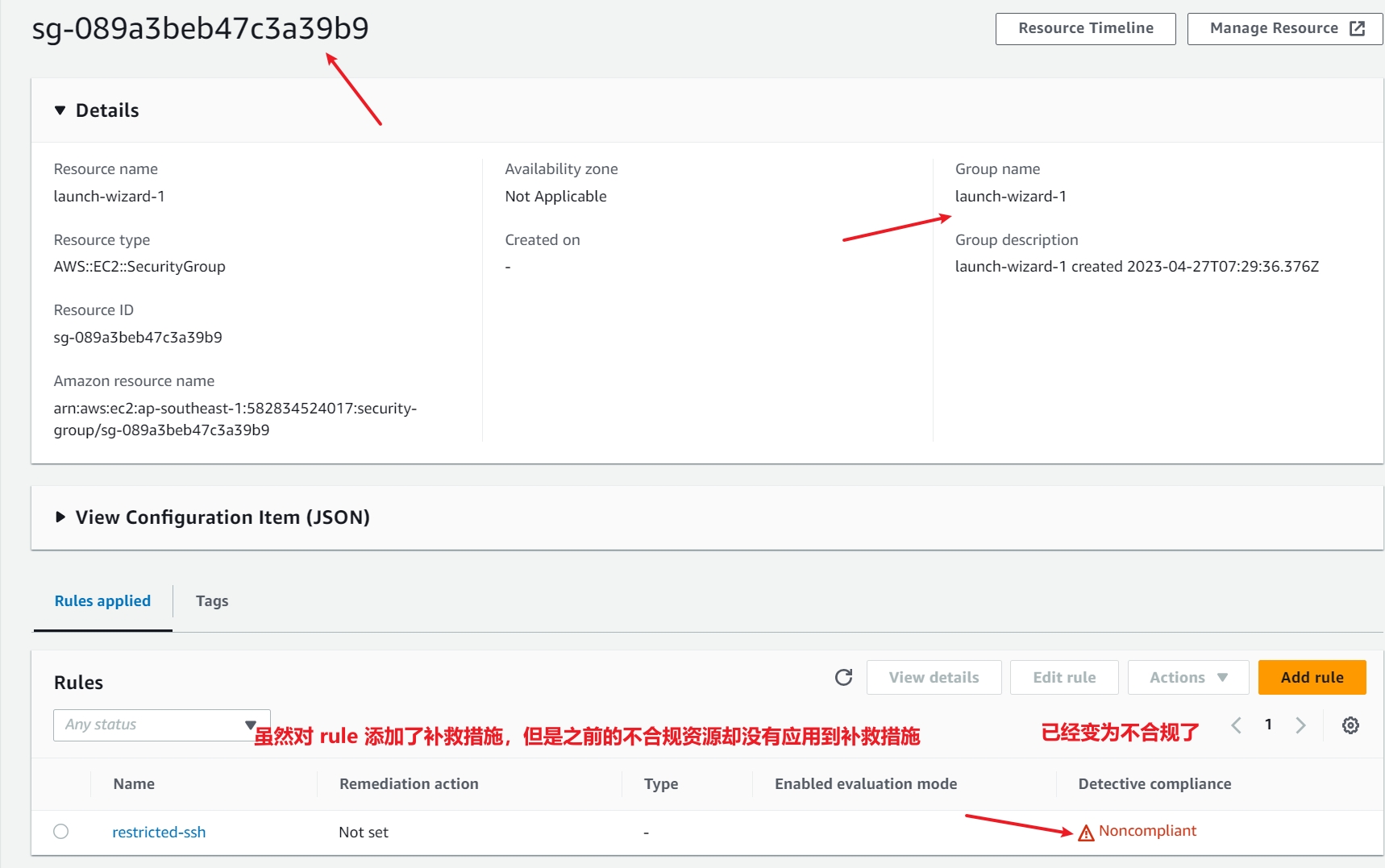Select the Rules applied tab
1385x868 pixels.
click(x=102, y=601)
